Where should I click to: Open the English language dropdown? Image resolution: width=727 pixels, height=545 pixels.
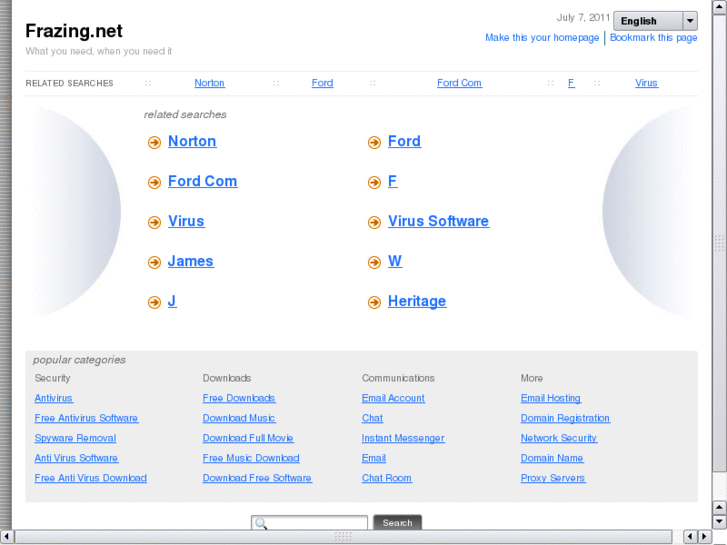pyautogui.click(x=647, y=21)
